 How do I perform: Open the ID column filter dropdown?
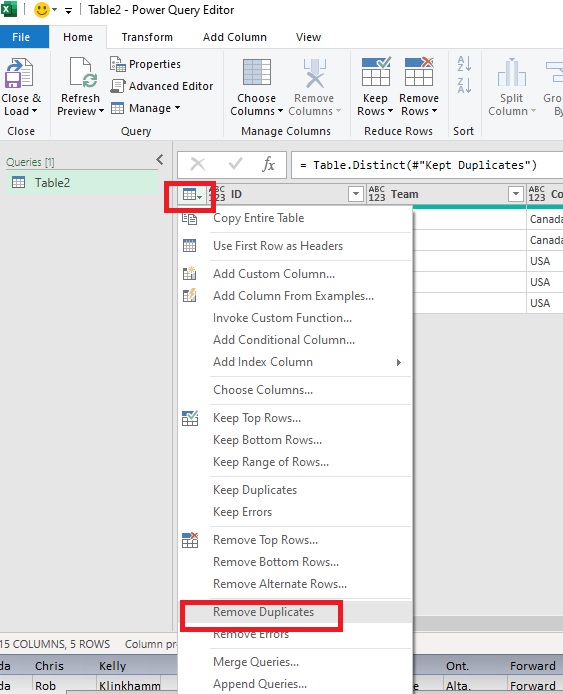tap(355, 194)
